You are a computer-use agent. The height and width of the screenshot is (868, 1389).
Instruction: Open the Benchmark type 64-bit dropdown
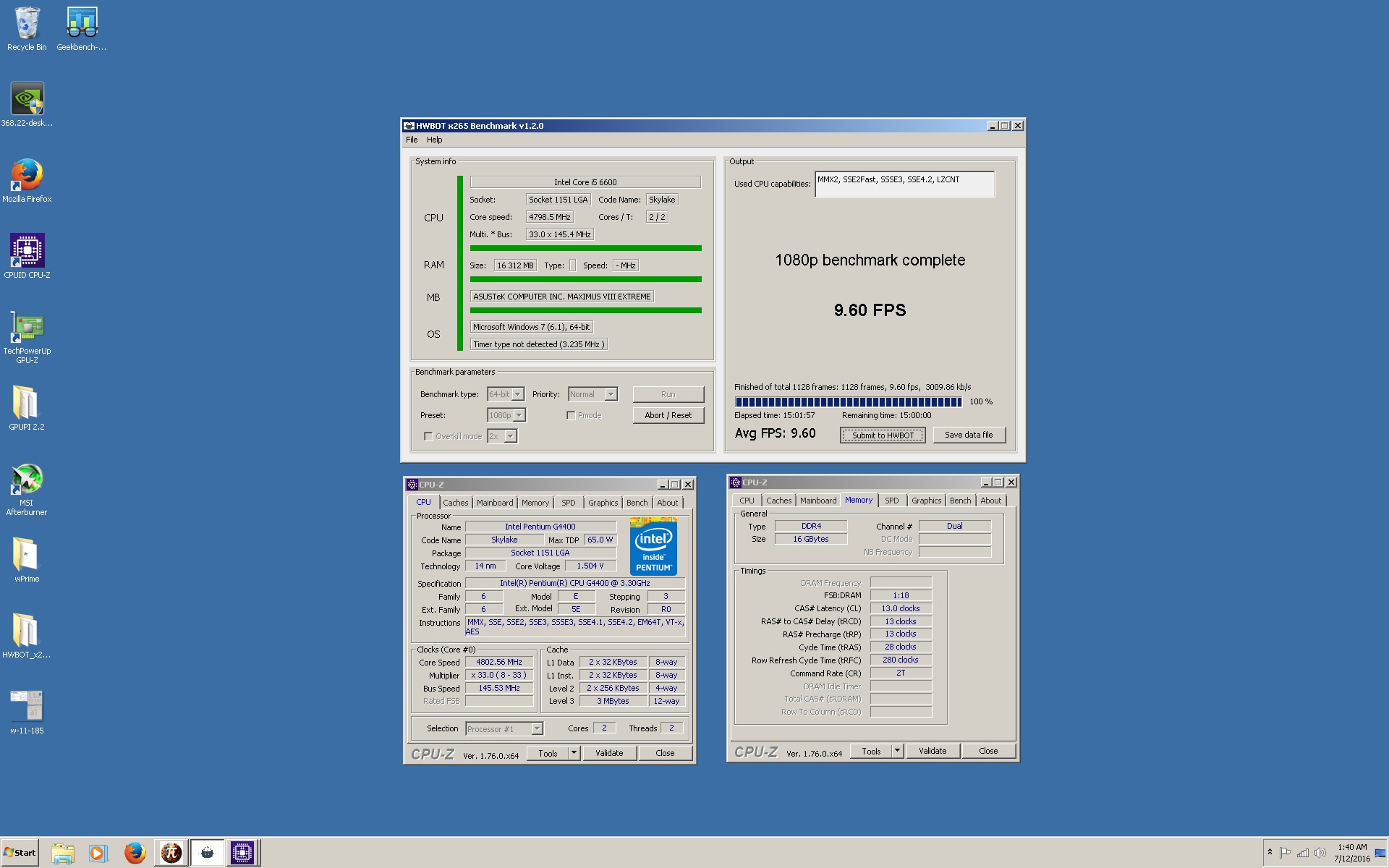pos(518,394)
